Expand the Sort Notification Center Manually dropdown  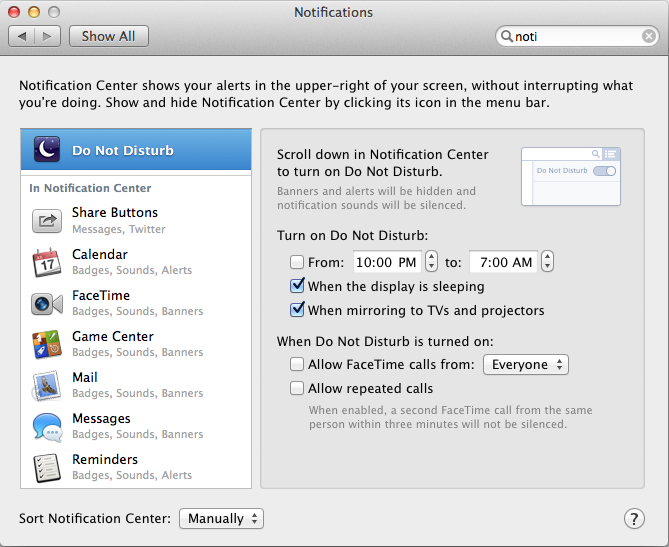tap(221, 519)
